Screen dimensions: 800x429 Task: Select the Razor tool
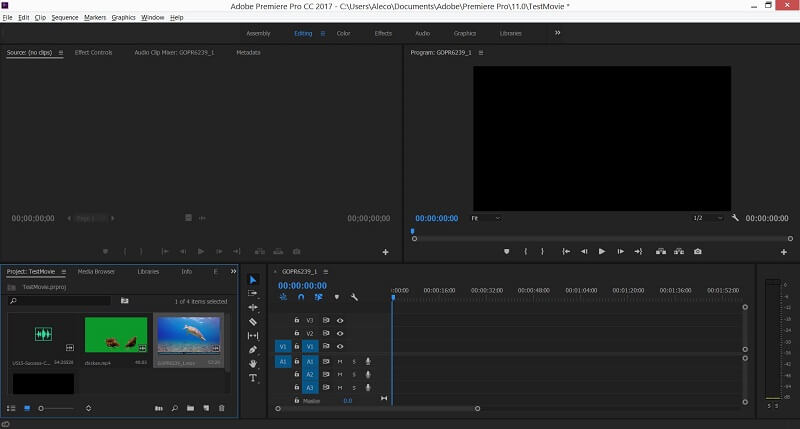[x=253, y=321]
